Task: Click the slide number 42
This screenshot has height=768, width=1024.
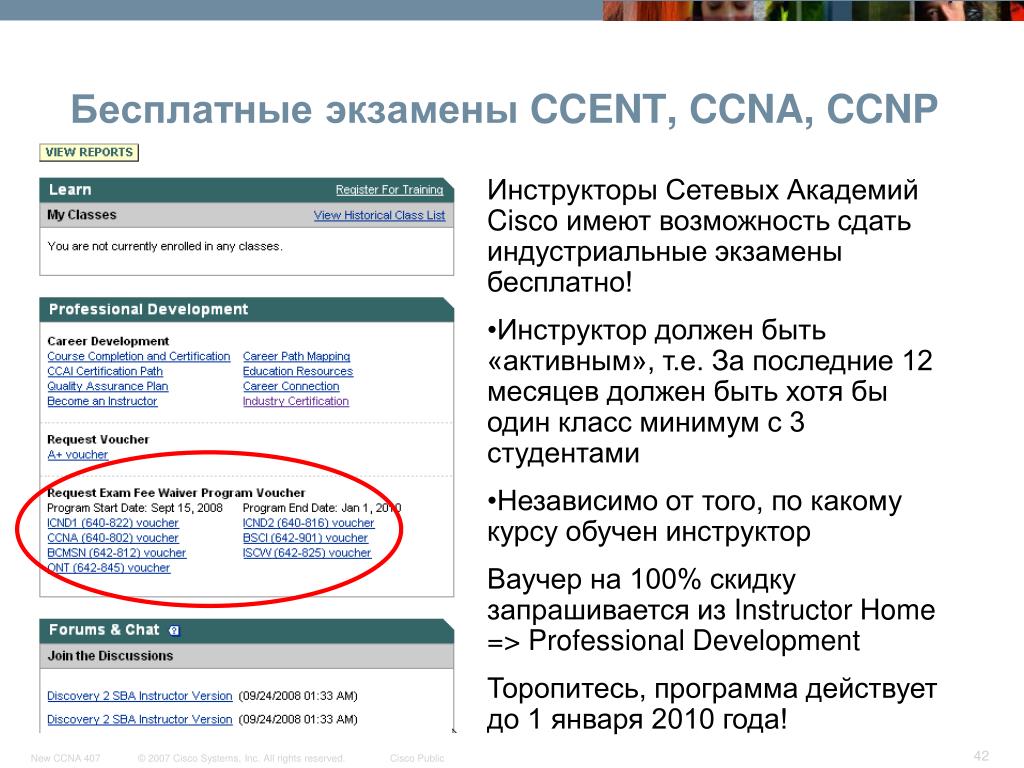Action: pyautogui.click(x=981, y=756)
